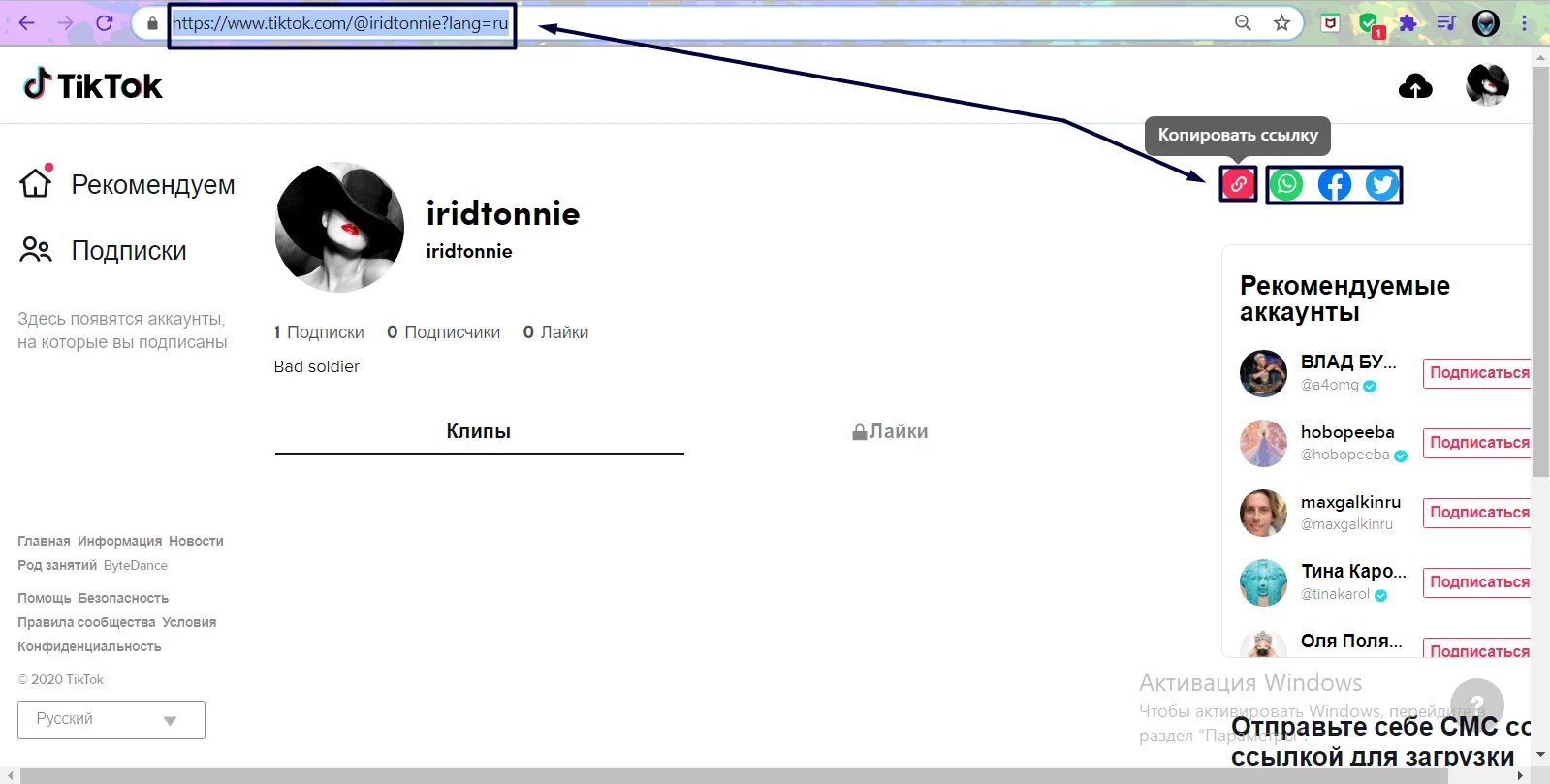Open the Род занятий footer link
Screen dimensions: 1550x784
pos(57,565)
